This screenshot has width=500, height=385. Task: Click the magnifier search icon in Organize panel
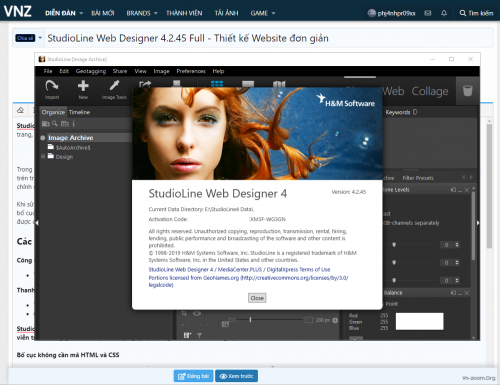point(55,124)
